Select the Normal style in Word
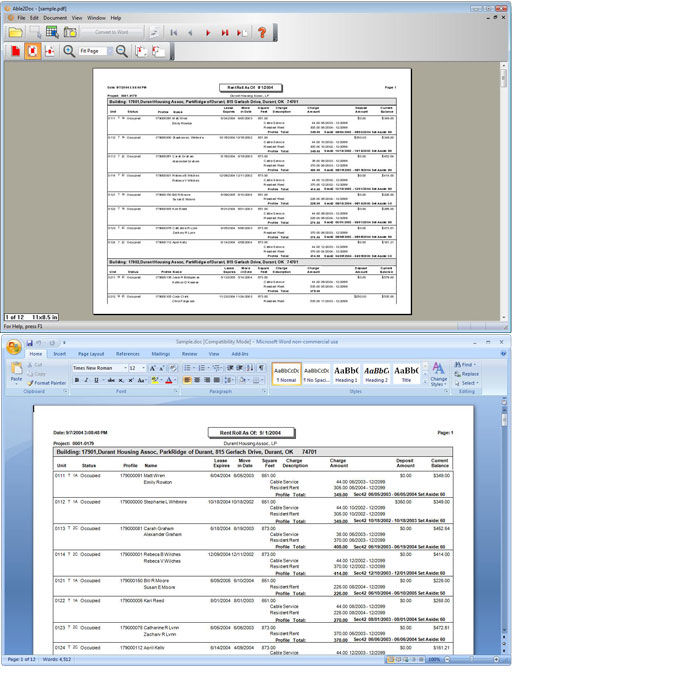 click(x=286, y=374)
